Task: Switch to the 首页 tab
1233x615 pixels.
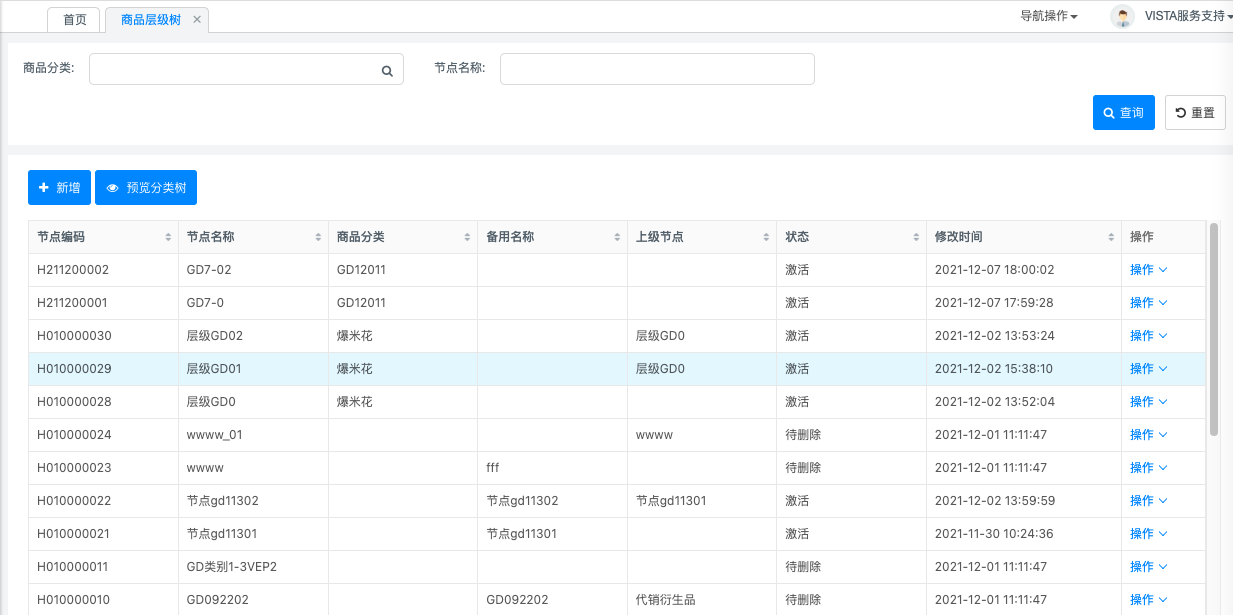Action: [x=74, y=20]
